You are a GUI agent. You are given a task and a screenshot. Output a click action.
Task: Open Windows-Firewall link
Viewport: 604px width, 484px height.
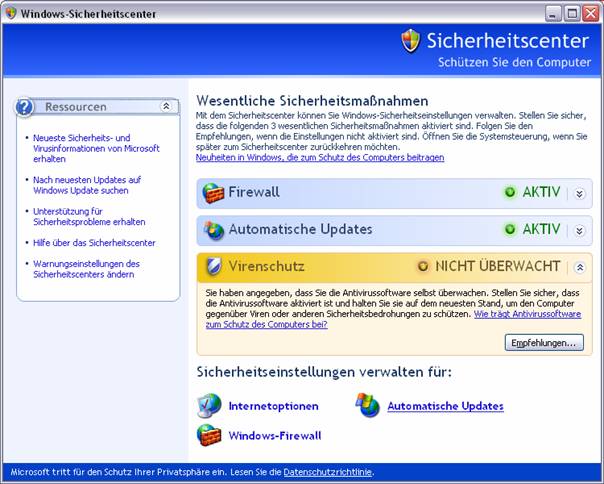(x=275, y=435)
